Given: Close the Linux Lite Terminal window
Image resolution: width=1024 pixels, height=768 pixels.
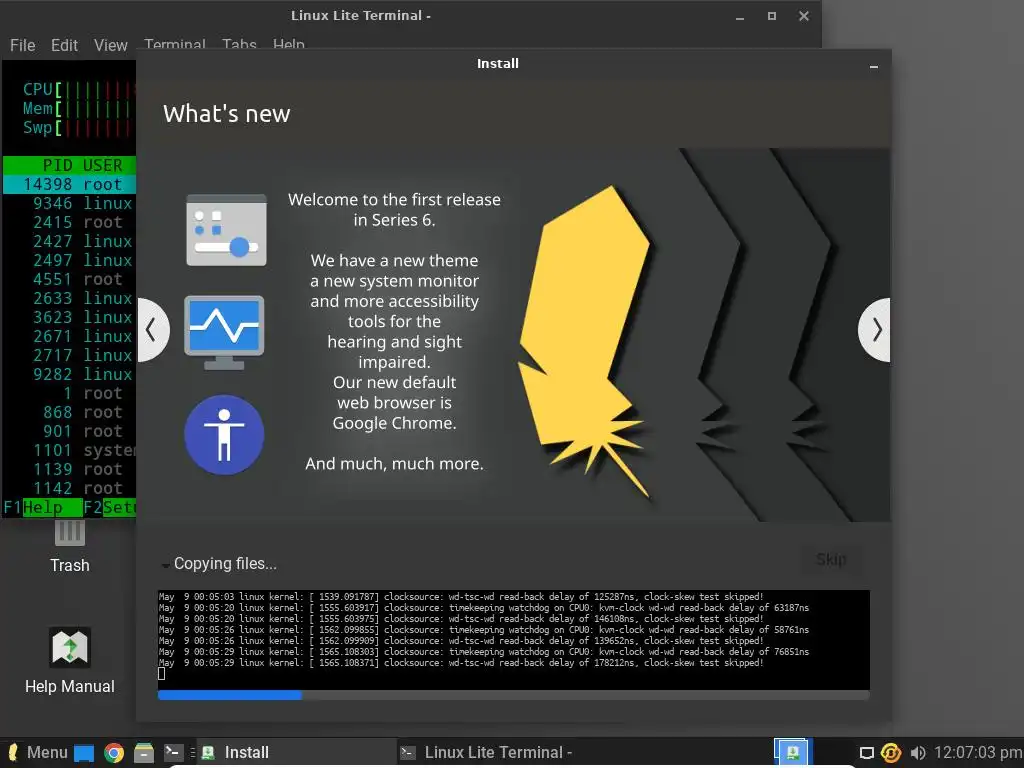Looking at the screenshot, I should click(x=804, y=16).
